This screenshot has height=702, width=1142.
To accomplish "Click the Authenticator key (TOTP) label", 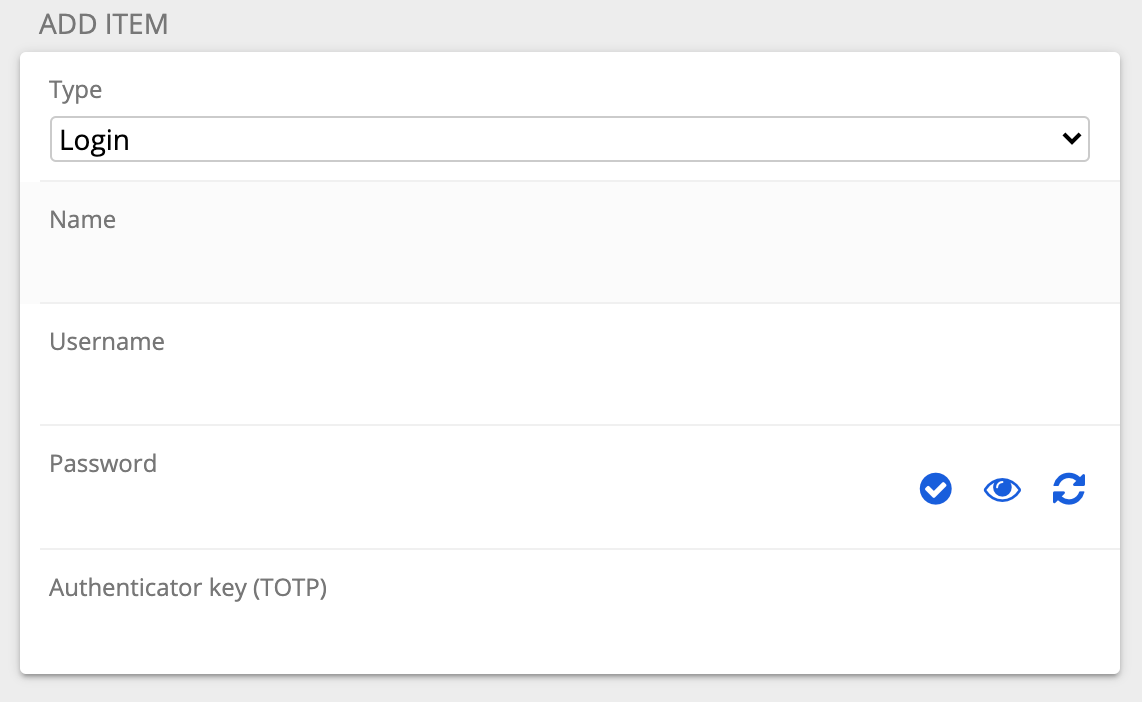I will (x=188, y=588).
